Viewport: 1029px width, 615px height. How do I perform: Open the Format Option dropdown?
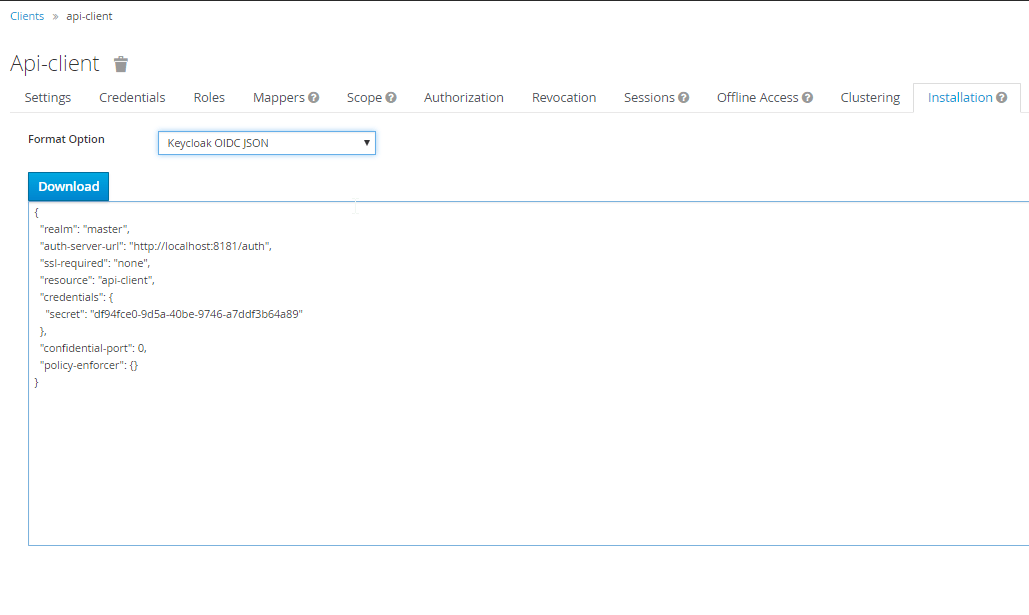tap(266, 143)
